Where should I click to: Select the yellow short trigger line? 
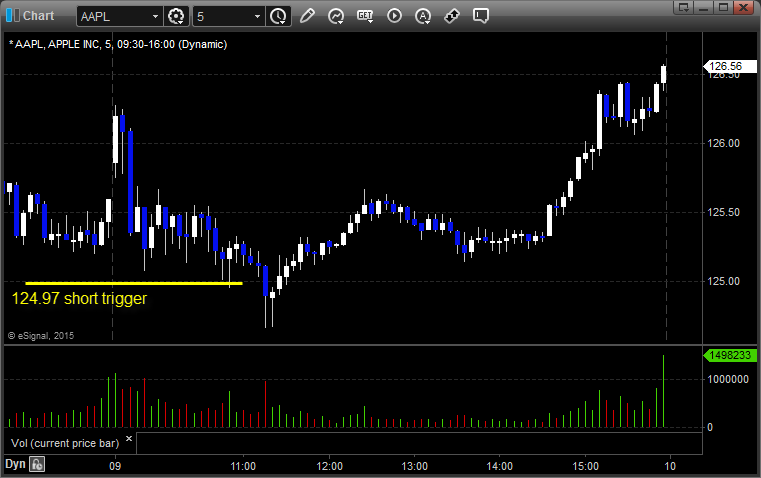(x=133, y=283)
